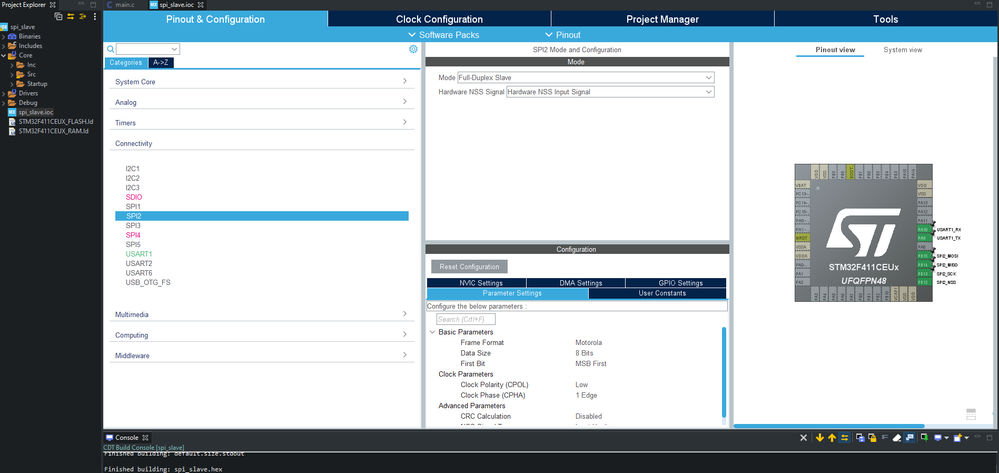Switch to main.c editor tab

click(124, 5)
